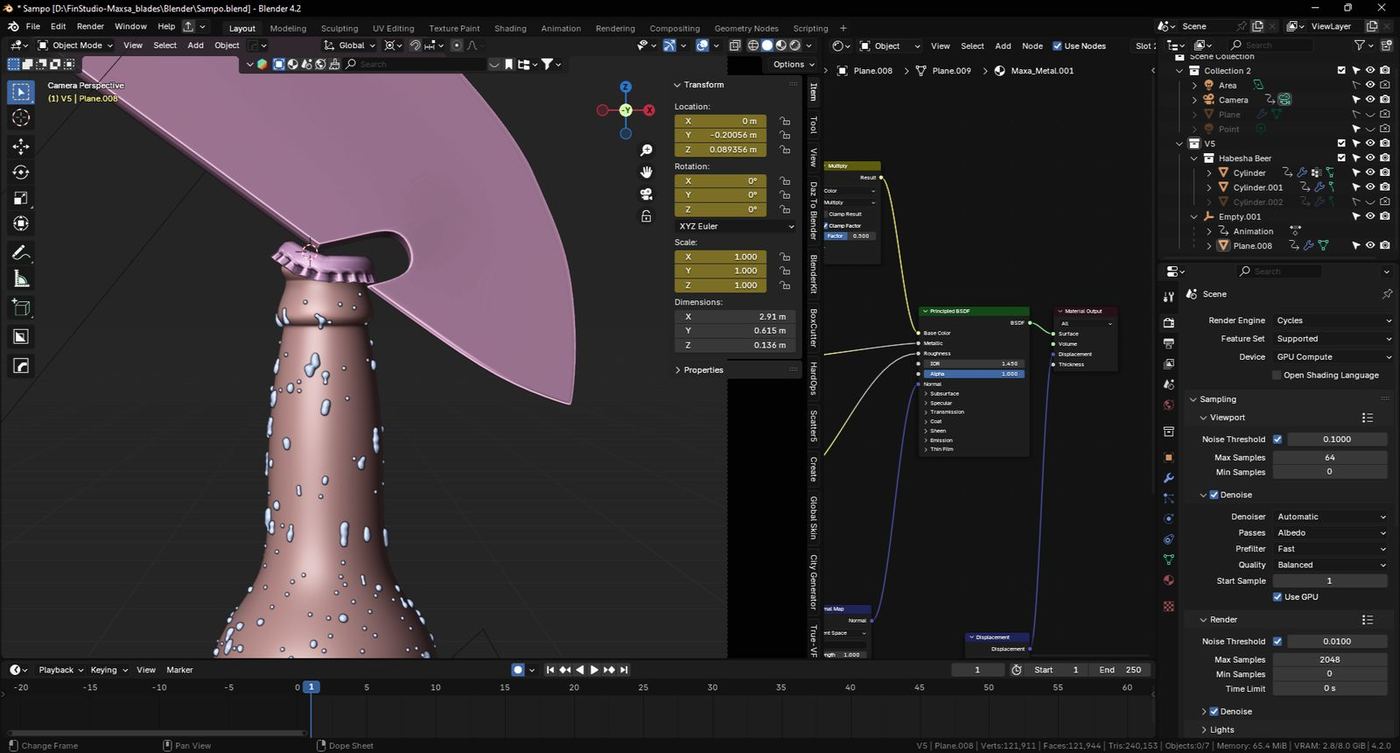Select the Cursor tool in viewport toolbar
This screenshot has width=1400, height=753.
pos(21,118)
